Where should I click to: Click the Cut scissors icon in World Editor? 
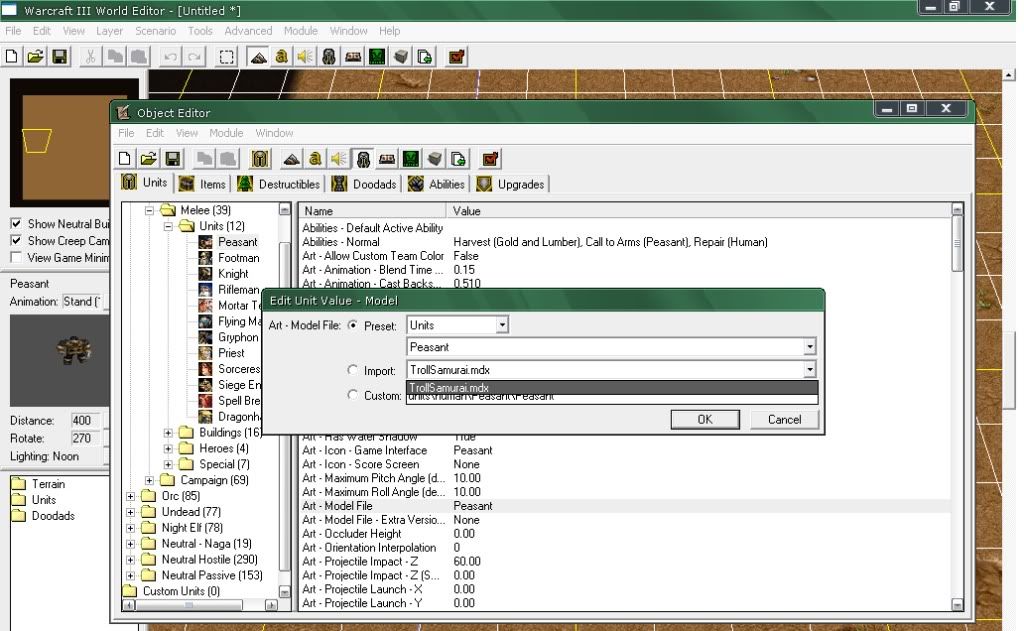90,57
